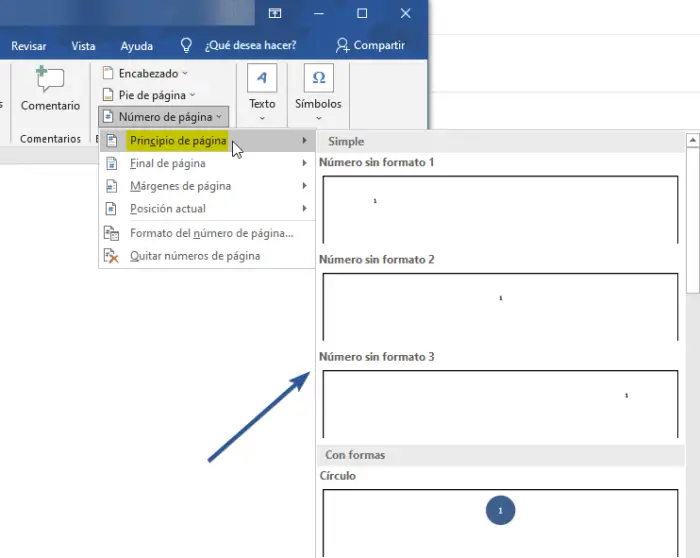Select Márgenes de página menu item

pyautogui.click(x=207, y=186)
